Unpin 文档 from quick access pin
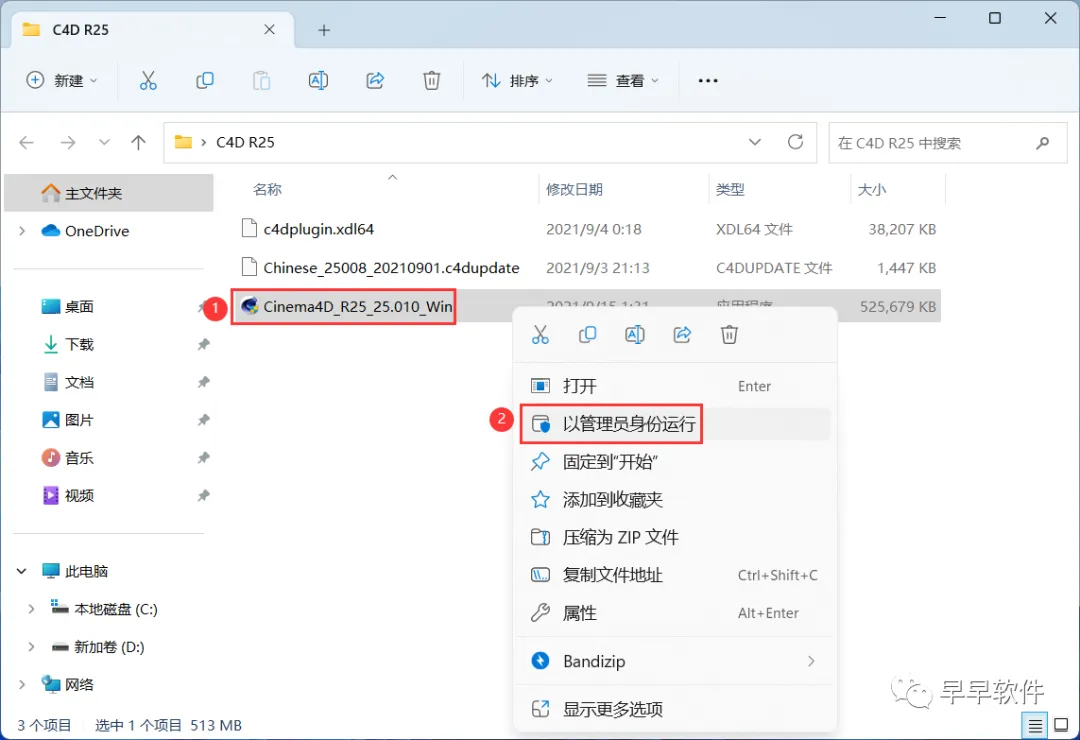This screenshot has height=740, width=1080. (x=203, y=382)
